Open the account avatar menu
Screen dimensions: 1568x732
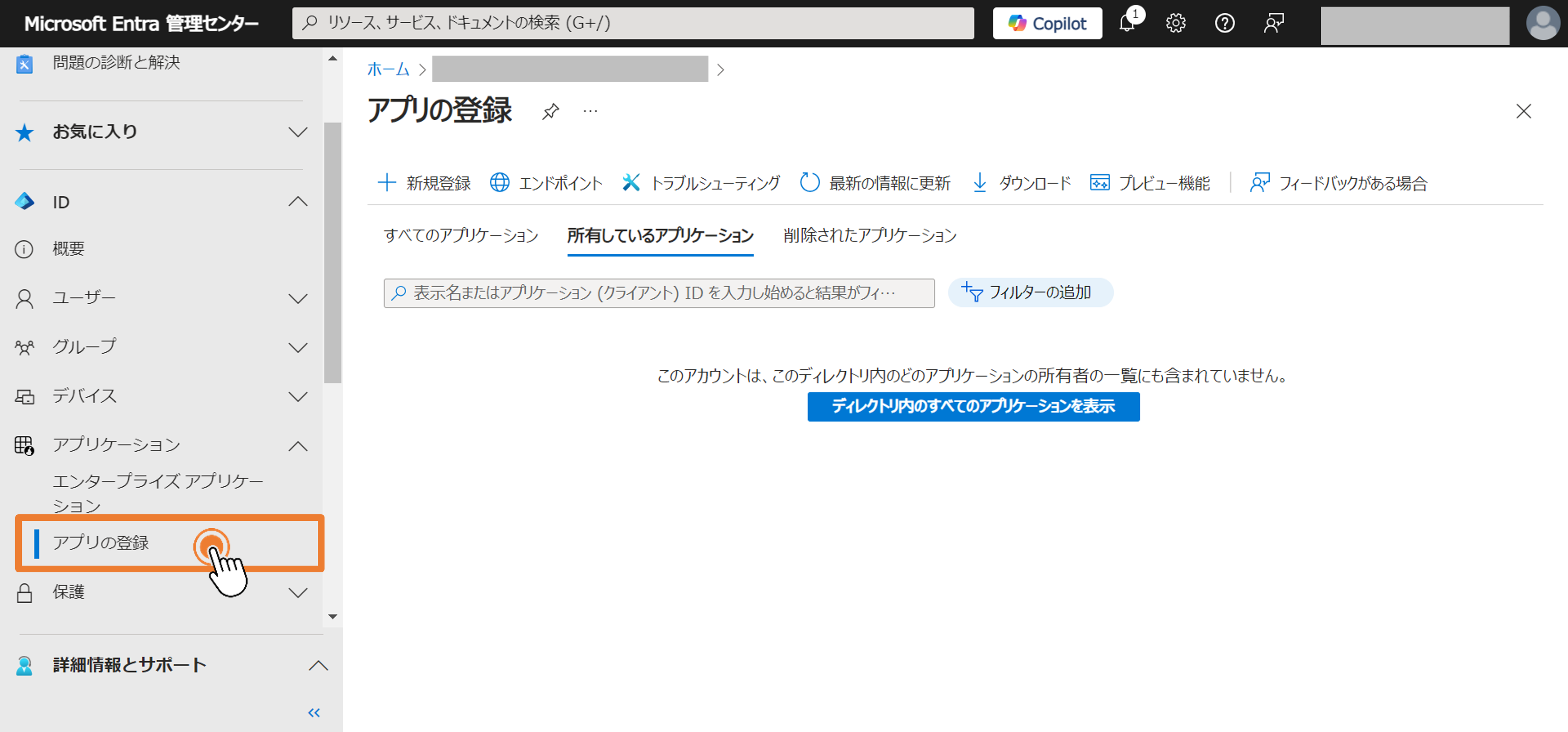(1543, 23)
